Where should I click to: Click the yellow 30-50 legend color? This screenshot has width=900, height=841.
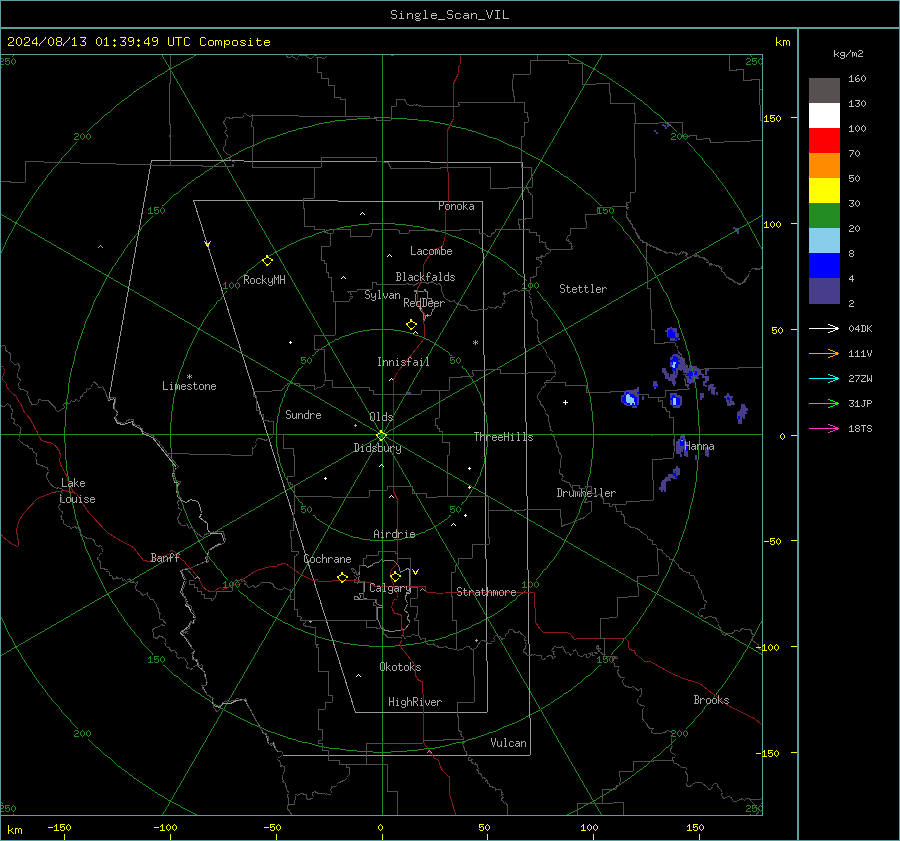coord(824,191)
